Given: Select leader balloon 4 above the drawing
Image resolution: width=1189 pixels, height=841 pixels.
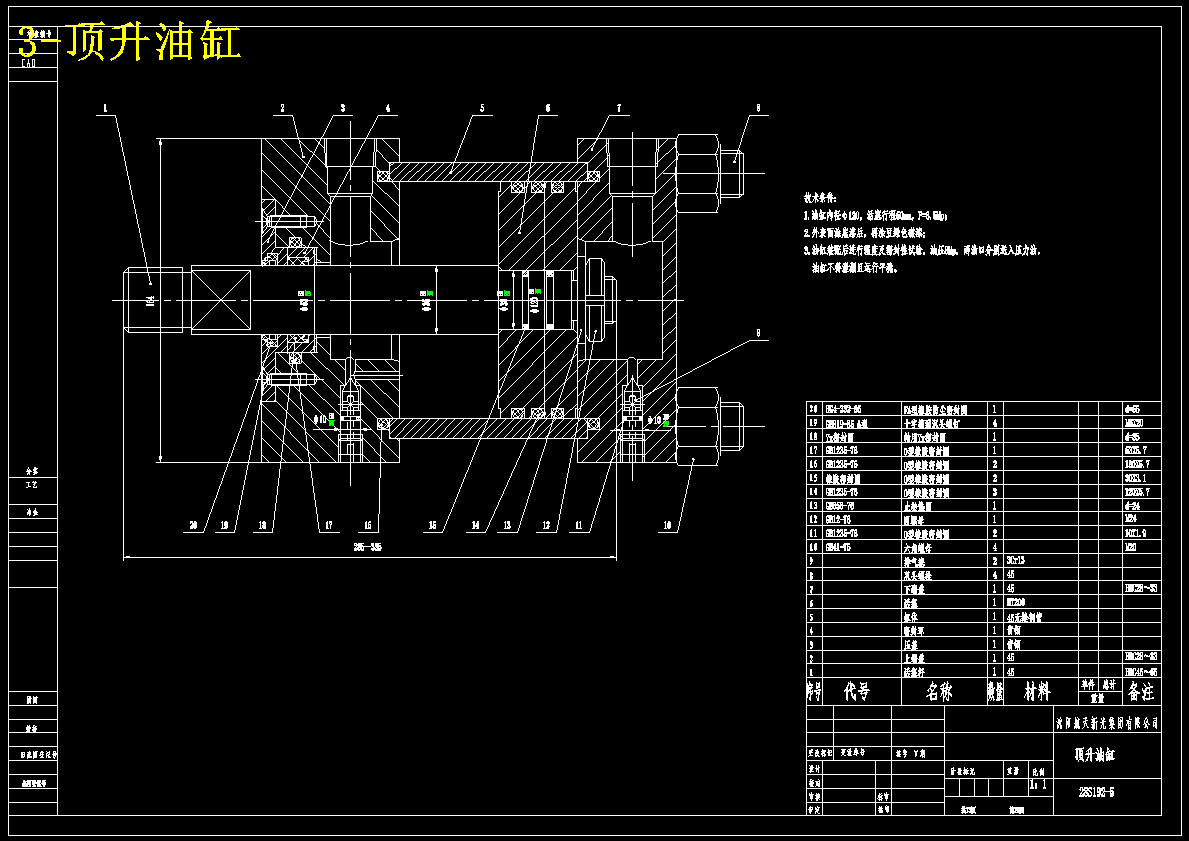Looking at the screenshot, I should [x=387, y=108].
